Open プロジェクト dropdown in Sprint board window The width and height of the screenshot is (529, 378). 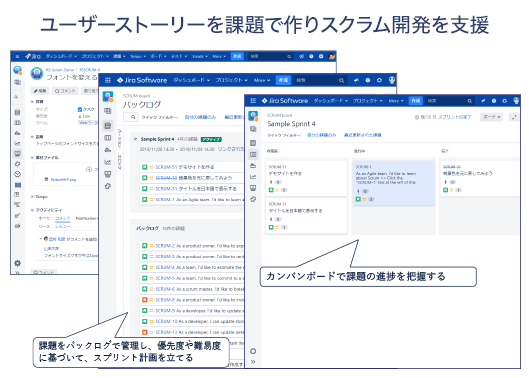pos(368,101)
